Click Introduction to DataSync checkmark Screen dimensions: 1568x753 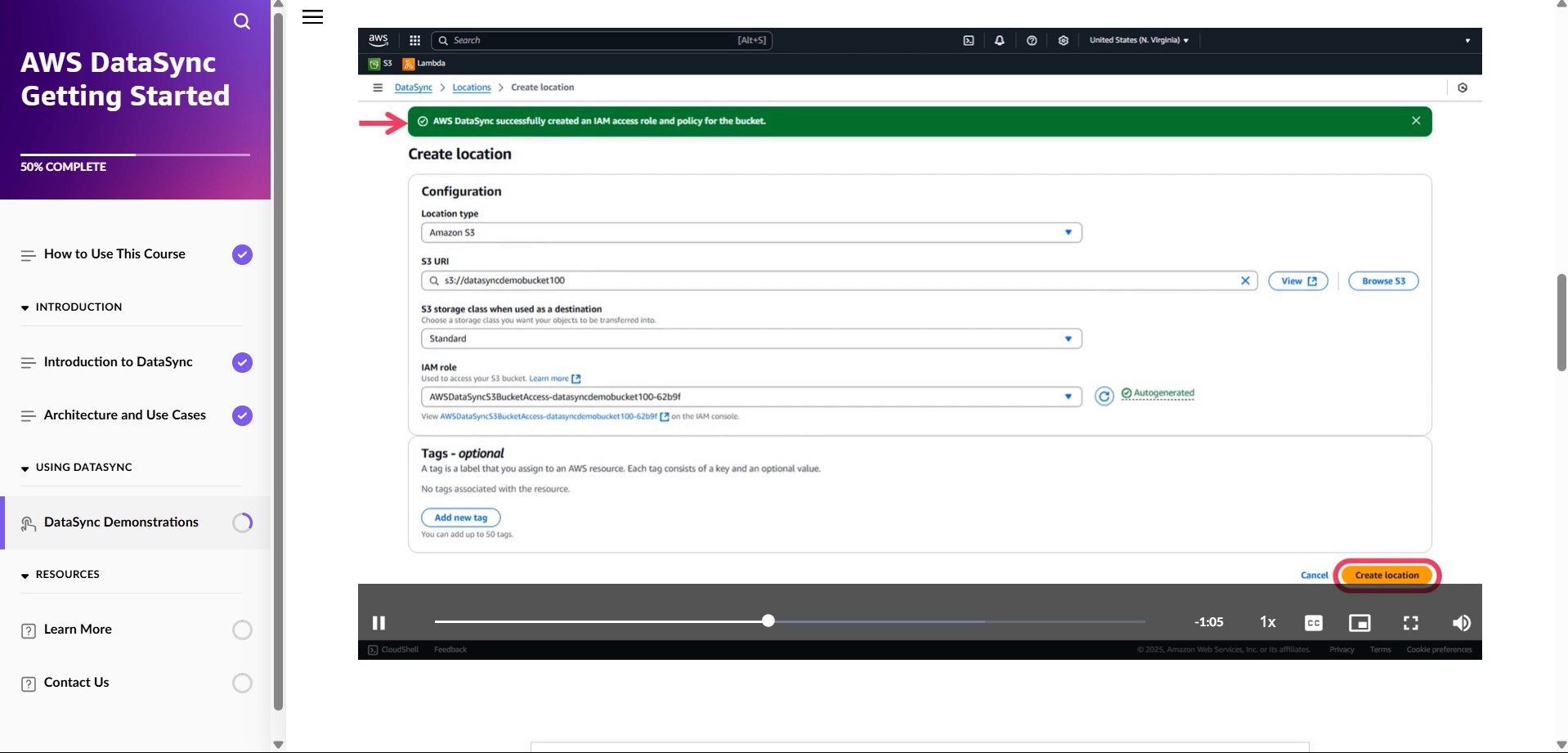pyautogui.click(x=242, y=362)
